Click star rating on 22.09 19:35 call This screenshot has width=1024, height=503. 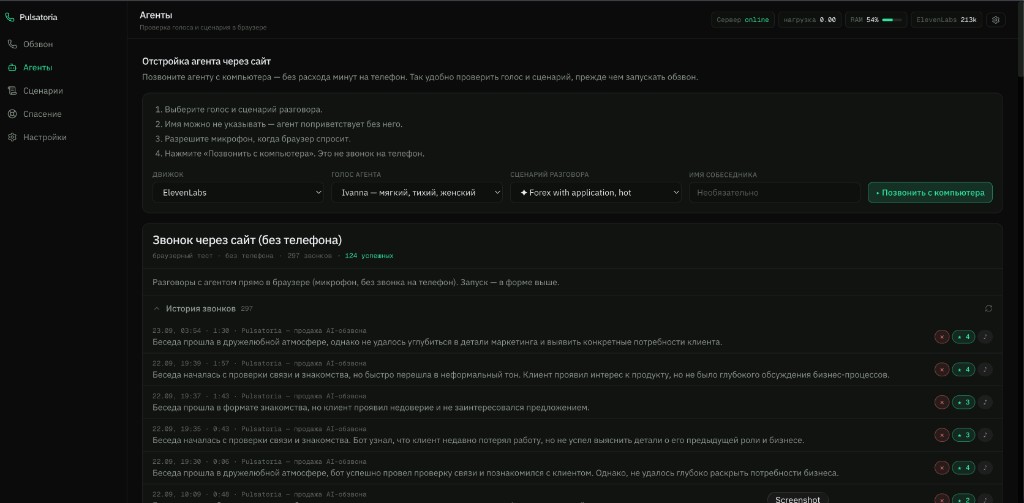963,434
